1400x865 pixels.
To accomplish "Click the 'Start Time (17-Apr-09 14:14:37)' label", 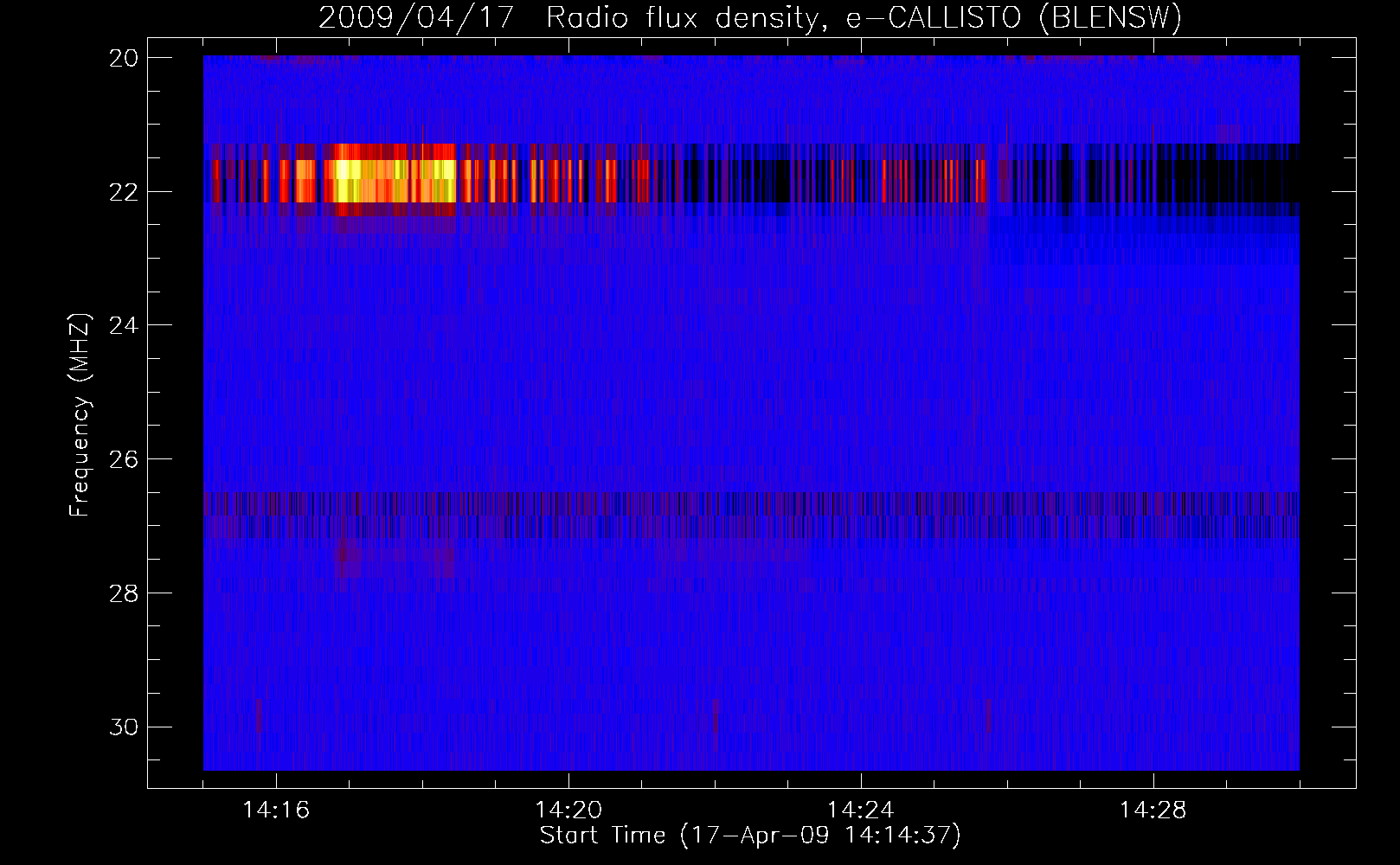I will [750, 836].
